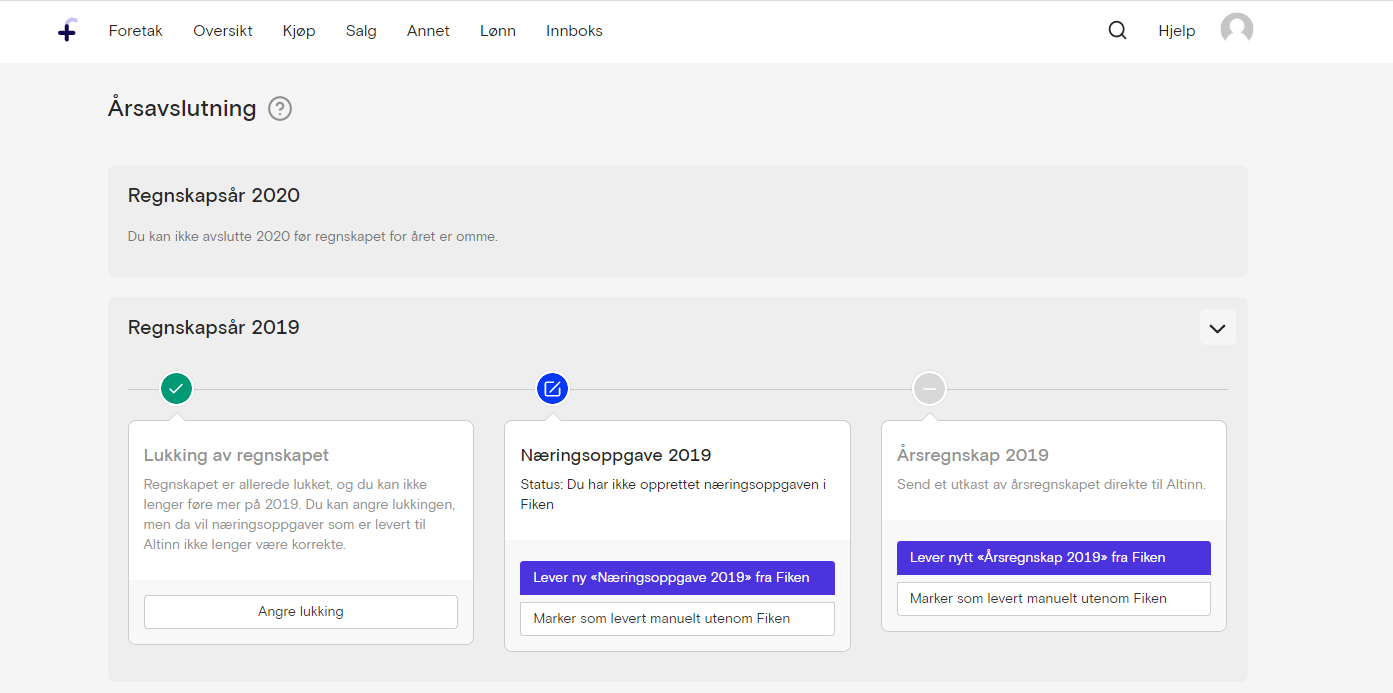Click the Regnskapsår 2020 heading

(214, 196)
